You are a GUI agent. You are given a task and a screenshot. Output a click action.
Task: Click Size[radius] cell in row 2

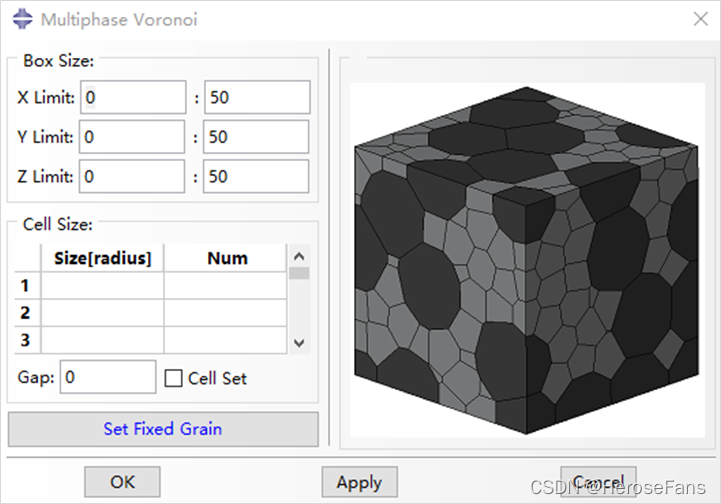103,313
